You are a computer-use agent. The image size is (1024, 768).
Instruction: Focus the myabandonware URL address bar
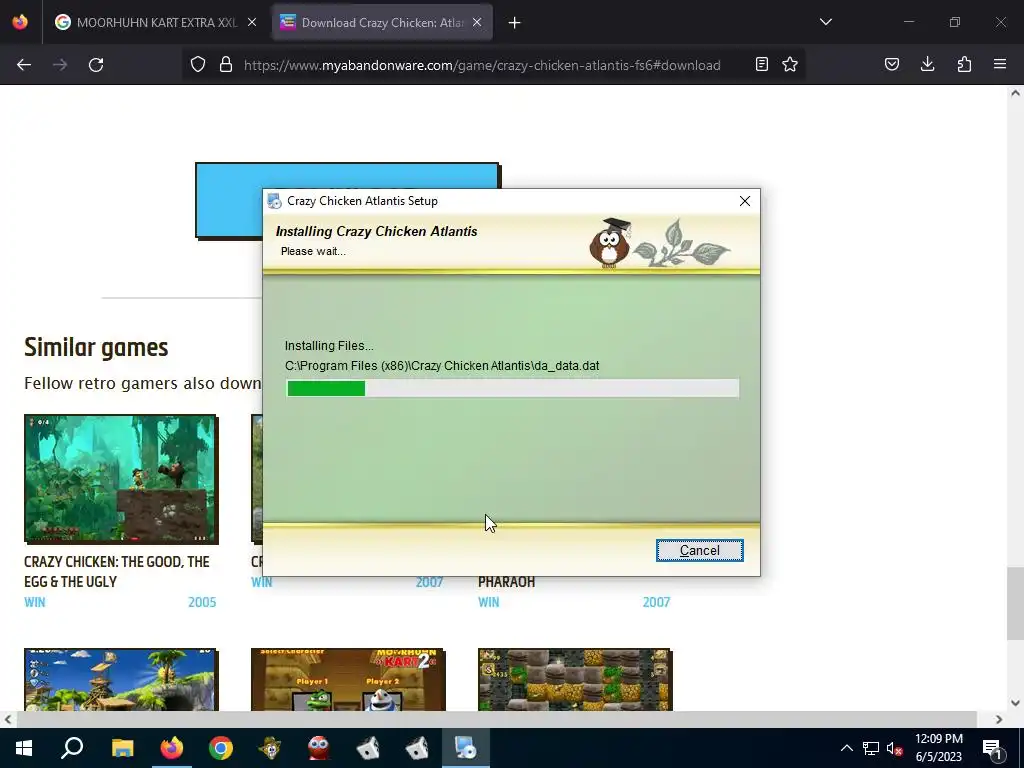482,65
